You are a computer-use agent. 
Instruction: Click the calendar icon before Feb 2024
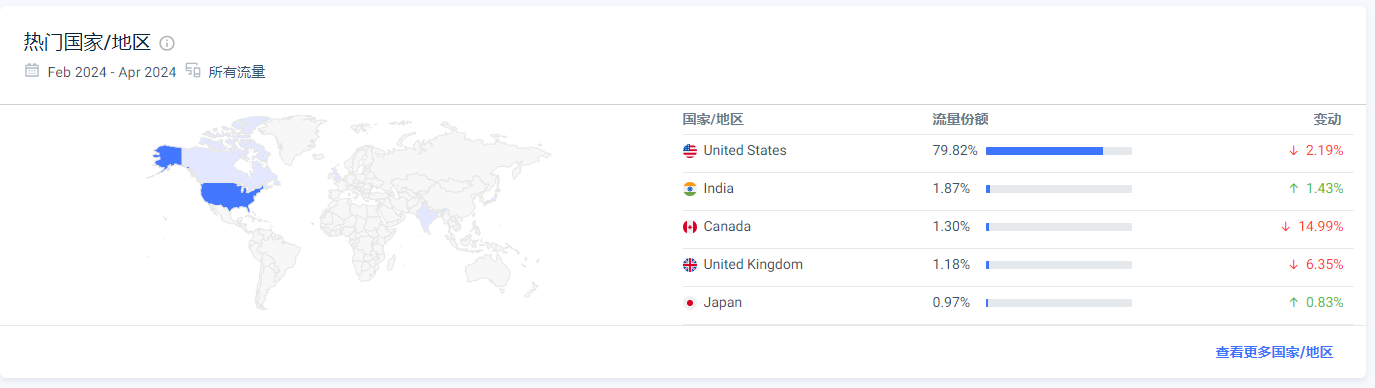(x=32, y=71)
